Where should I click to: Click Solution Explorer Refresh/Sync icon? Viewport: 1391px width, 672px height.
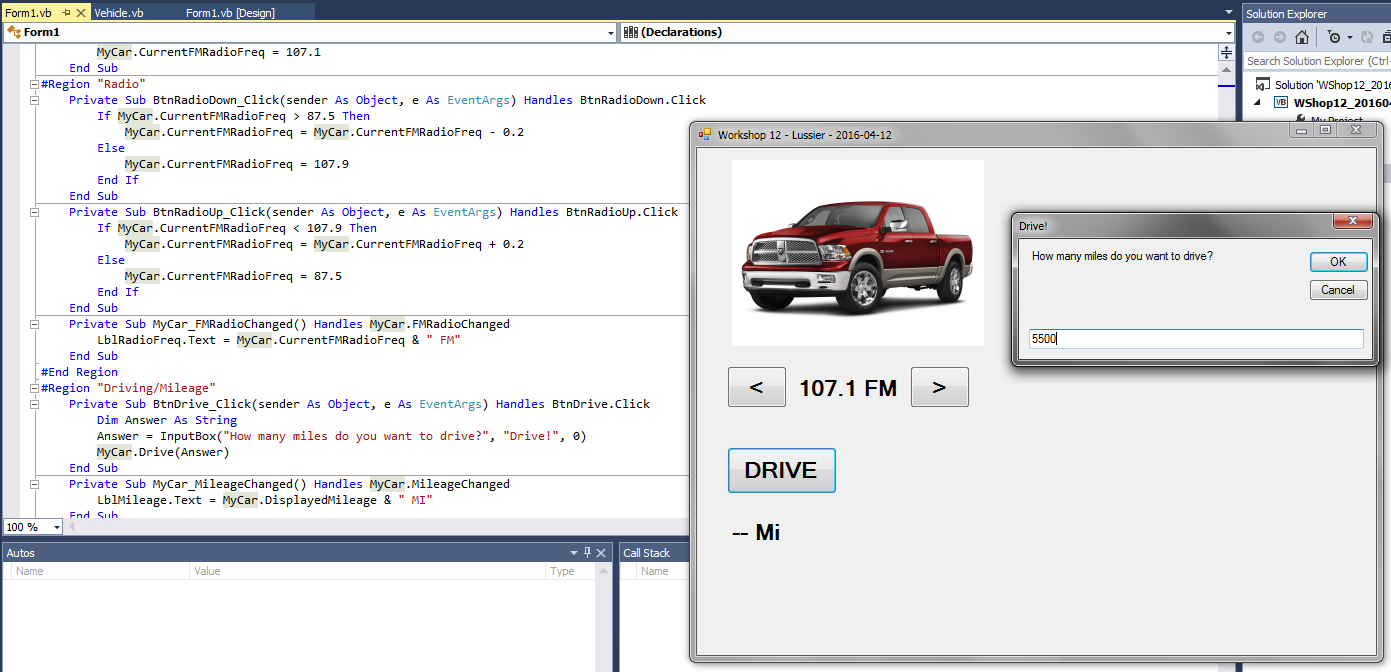[1366, 37]
